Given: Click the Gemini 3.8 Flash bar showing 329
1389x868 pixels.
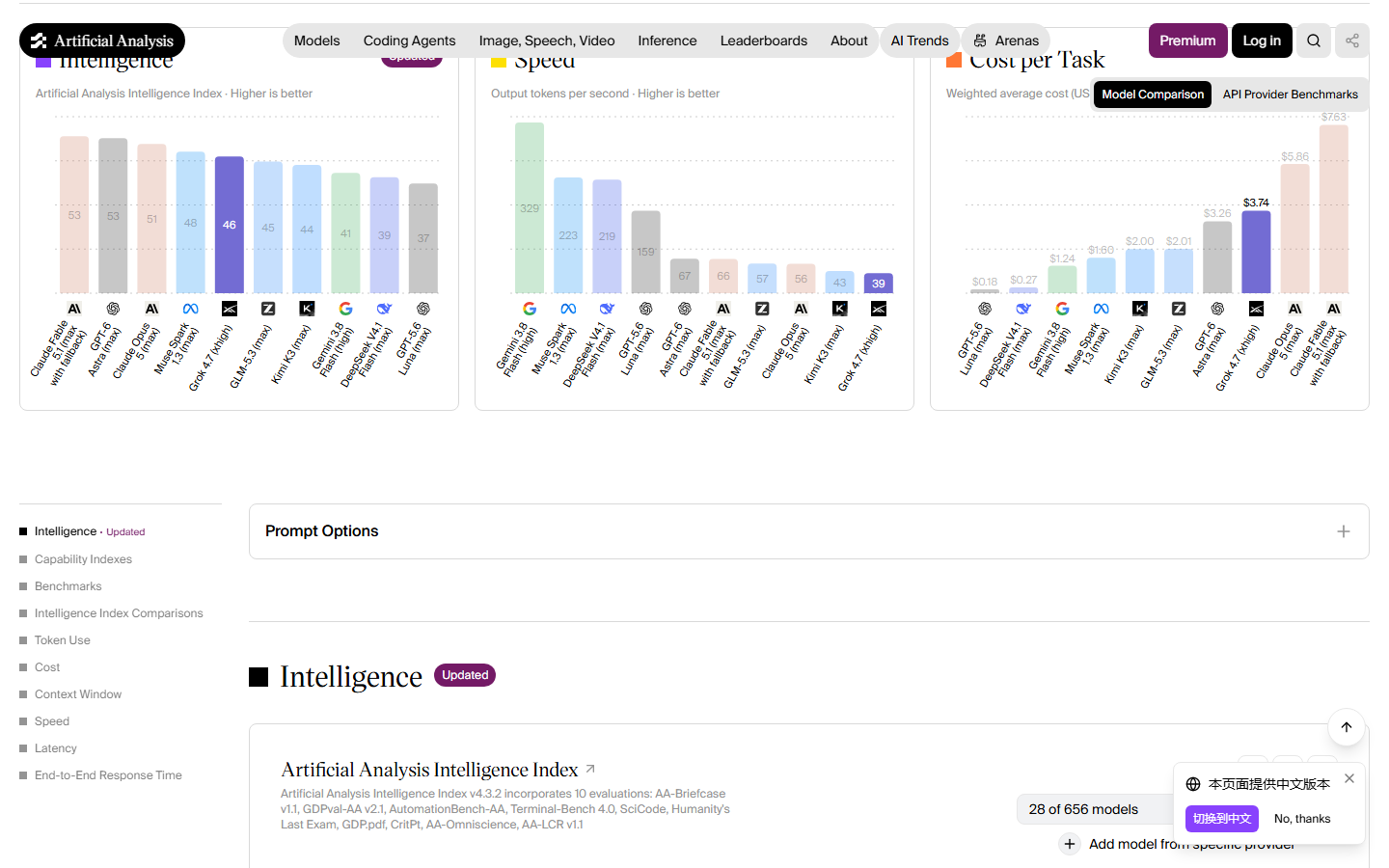Looking at the screenshot, I should [x=530, y=207].
